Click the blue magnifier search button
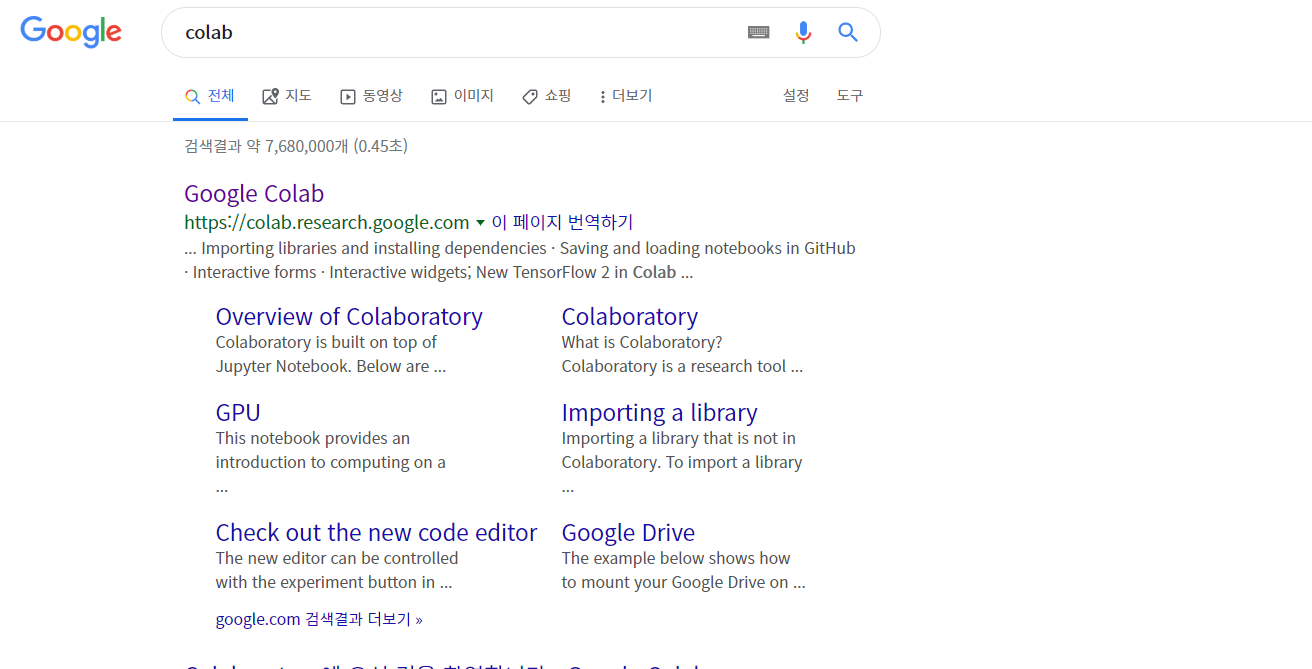This screenshot has width=1312, height=669. coord(848,32)
